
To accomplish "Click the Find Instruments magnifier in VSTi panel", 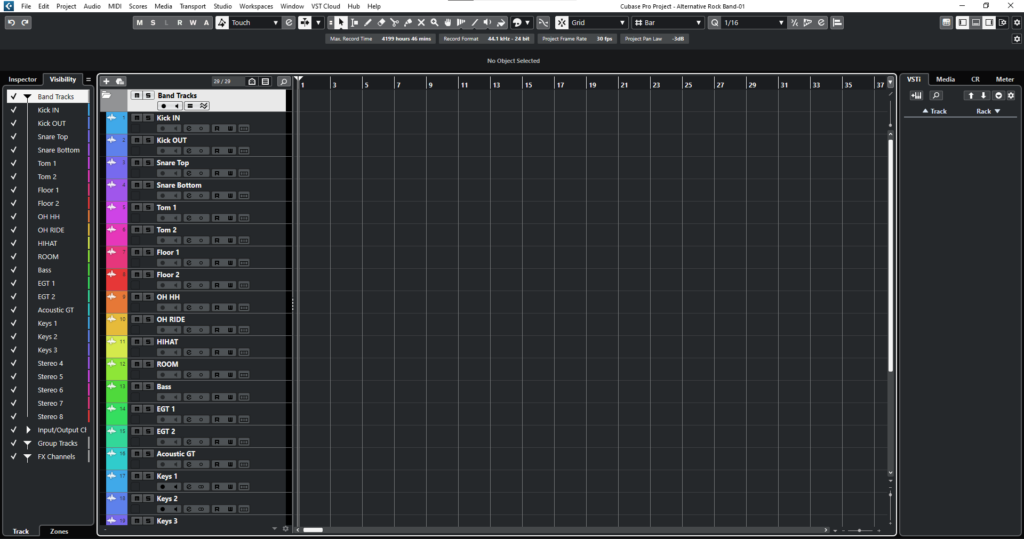I will tap(936, 95).
